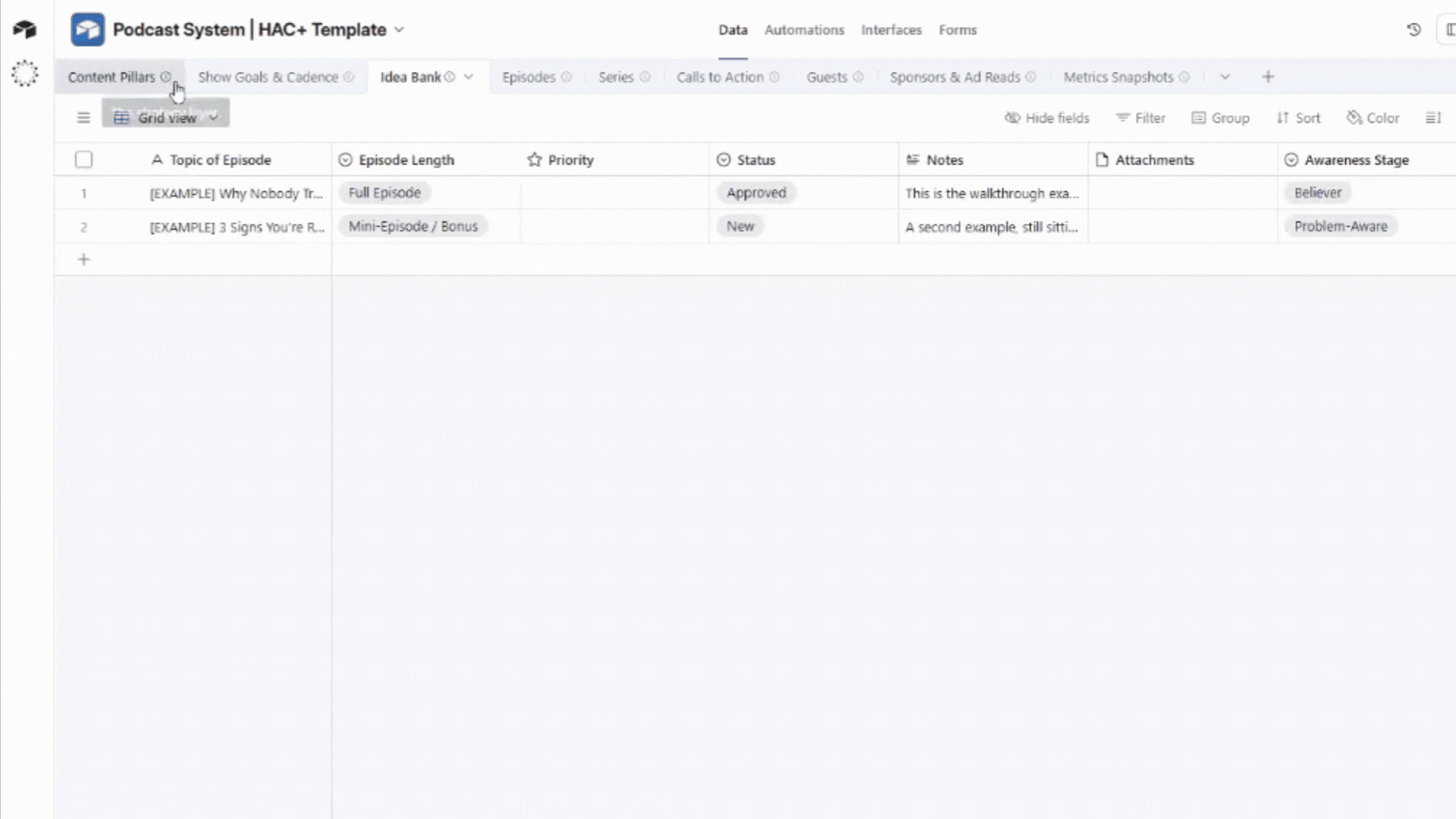Image resolution: width=1456 pixels, height=819 pixels.
Task: Expand the more tables chevron
Action: (1225, 77)
